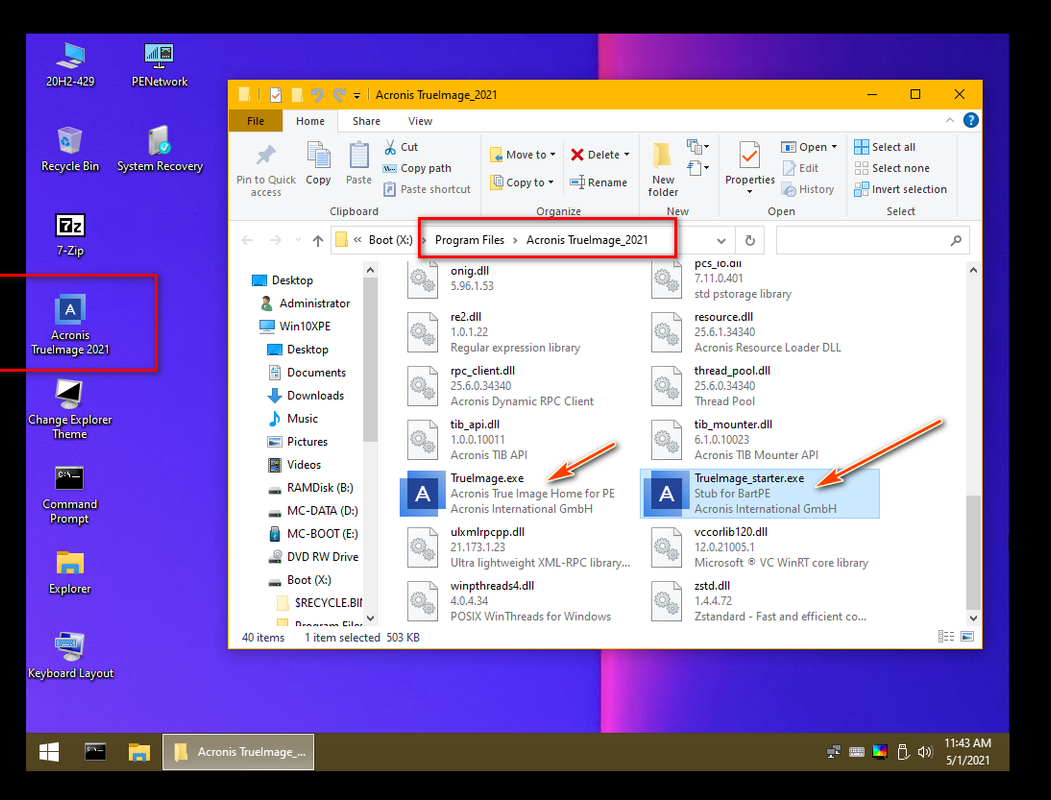
Task: Click Program Files in address breadcrumb
Action: (469, 240)
